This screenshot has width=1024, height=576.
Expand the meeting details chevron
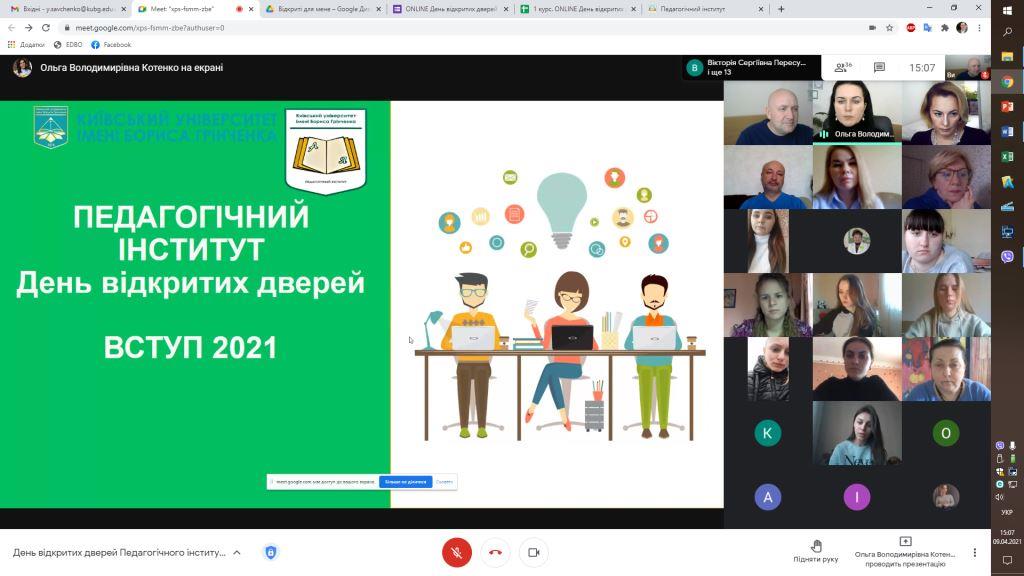(x=236, y=551)
